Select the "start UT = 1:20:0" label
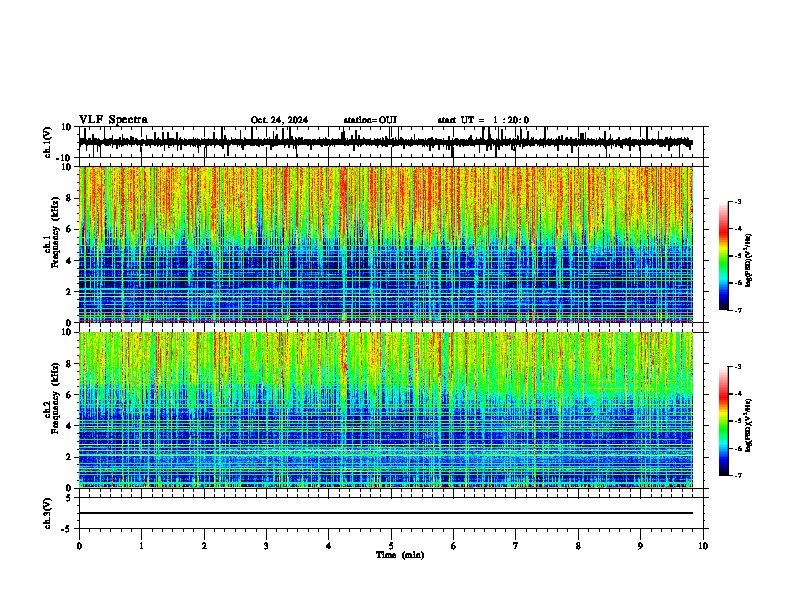The height and width of the screenshot is (612, 792). 483,120
